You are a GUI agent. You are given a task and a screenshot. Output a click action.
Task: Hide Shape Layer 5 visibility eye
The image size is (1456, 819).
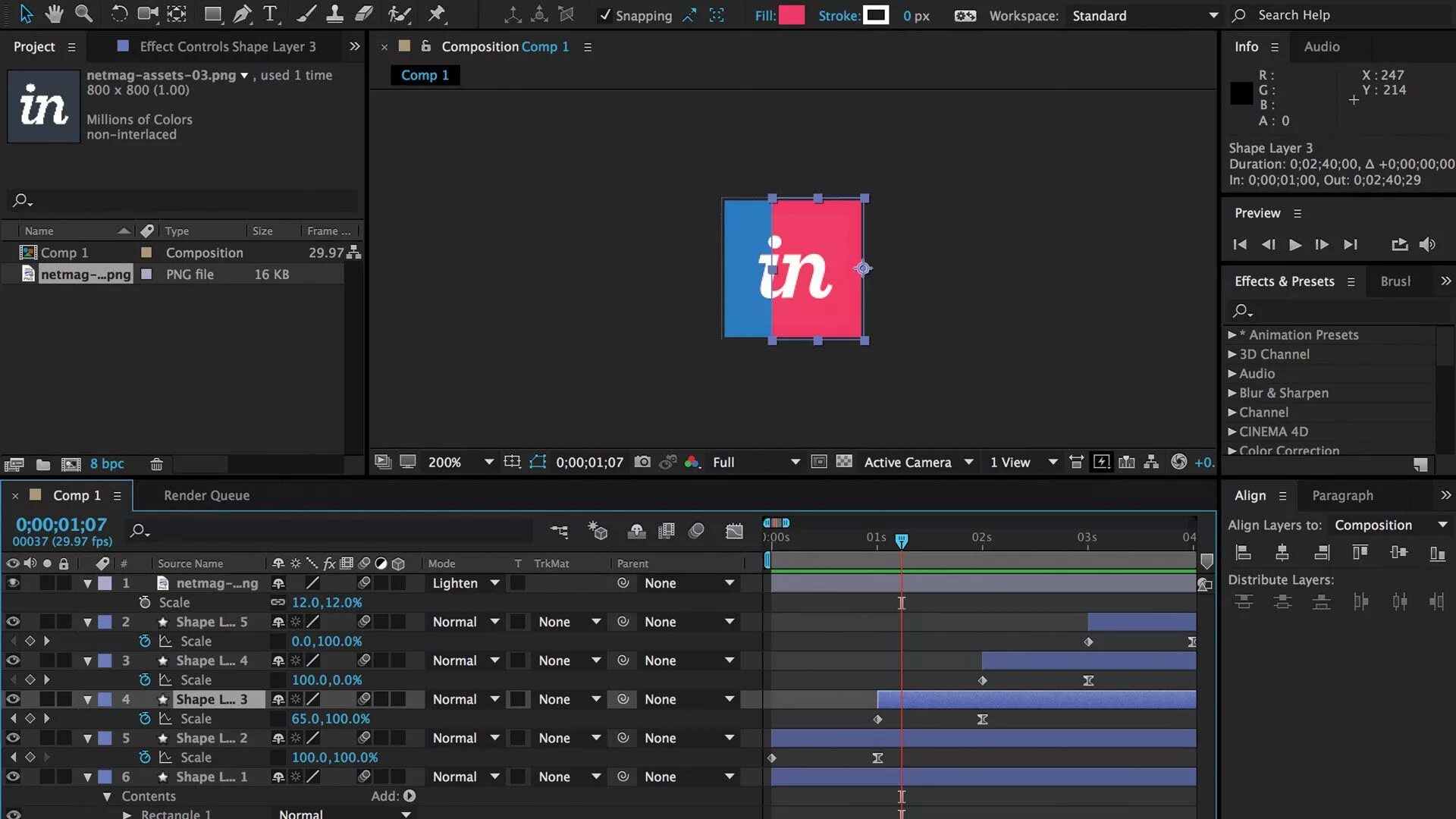pyautogui.click(x=13, y=622)
